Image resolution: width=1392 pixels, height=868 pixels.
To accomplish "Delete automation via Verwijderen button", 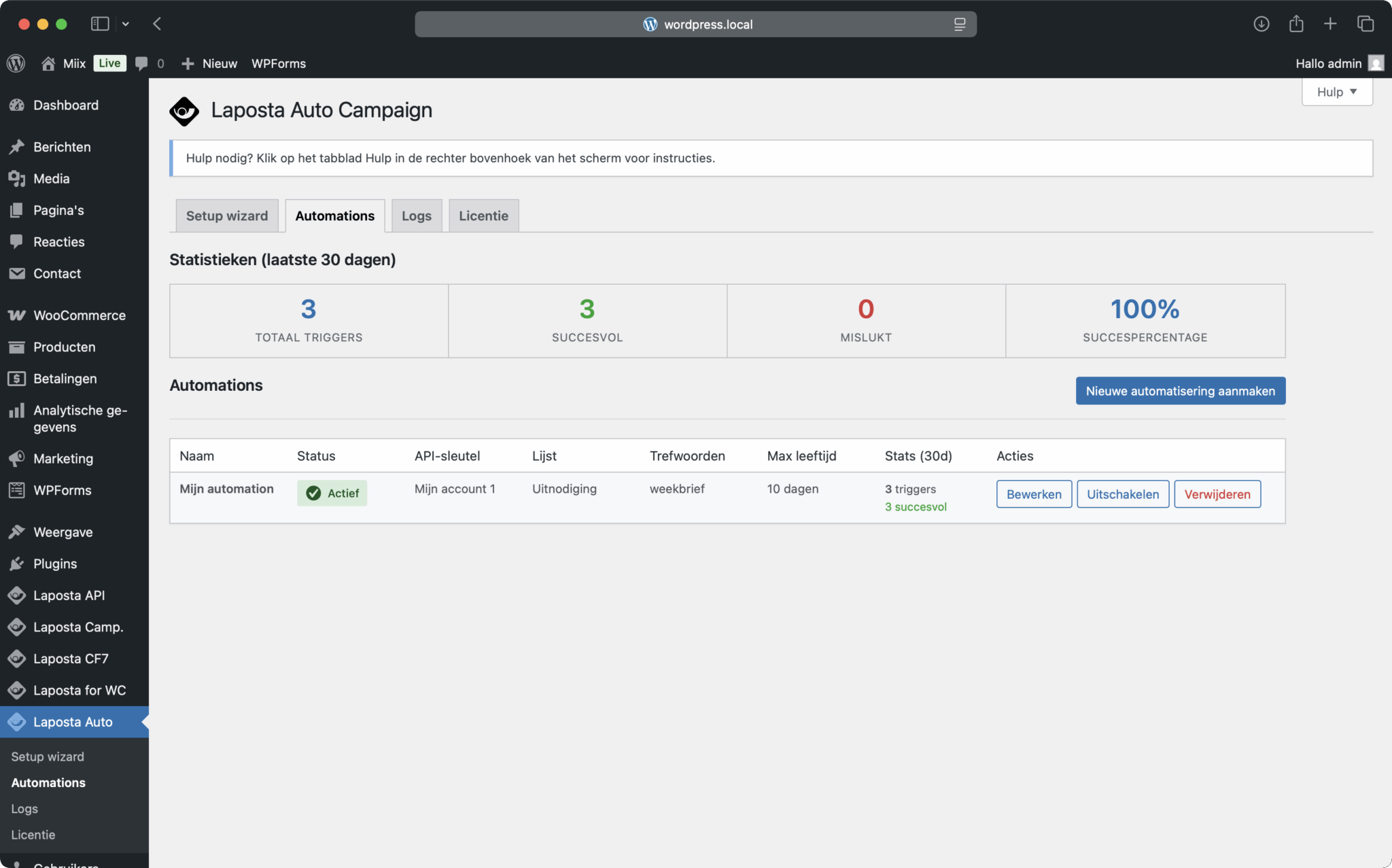I will tap(1217, 494).
